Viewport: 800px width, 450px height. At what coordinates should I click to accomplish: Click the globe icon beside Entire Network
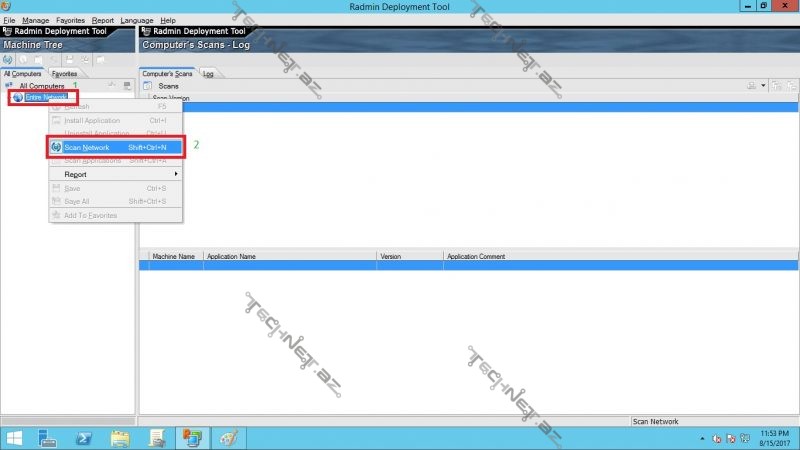[x=18, y=97]
